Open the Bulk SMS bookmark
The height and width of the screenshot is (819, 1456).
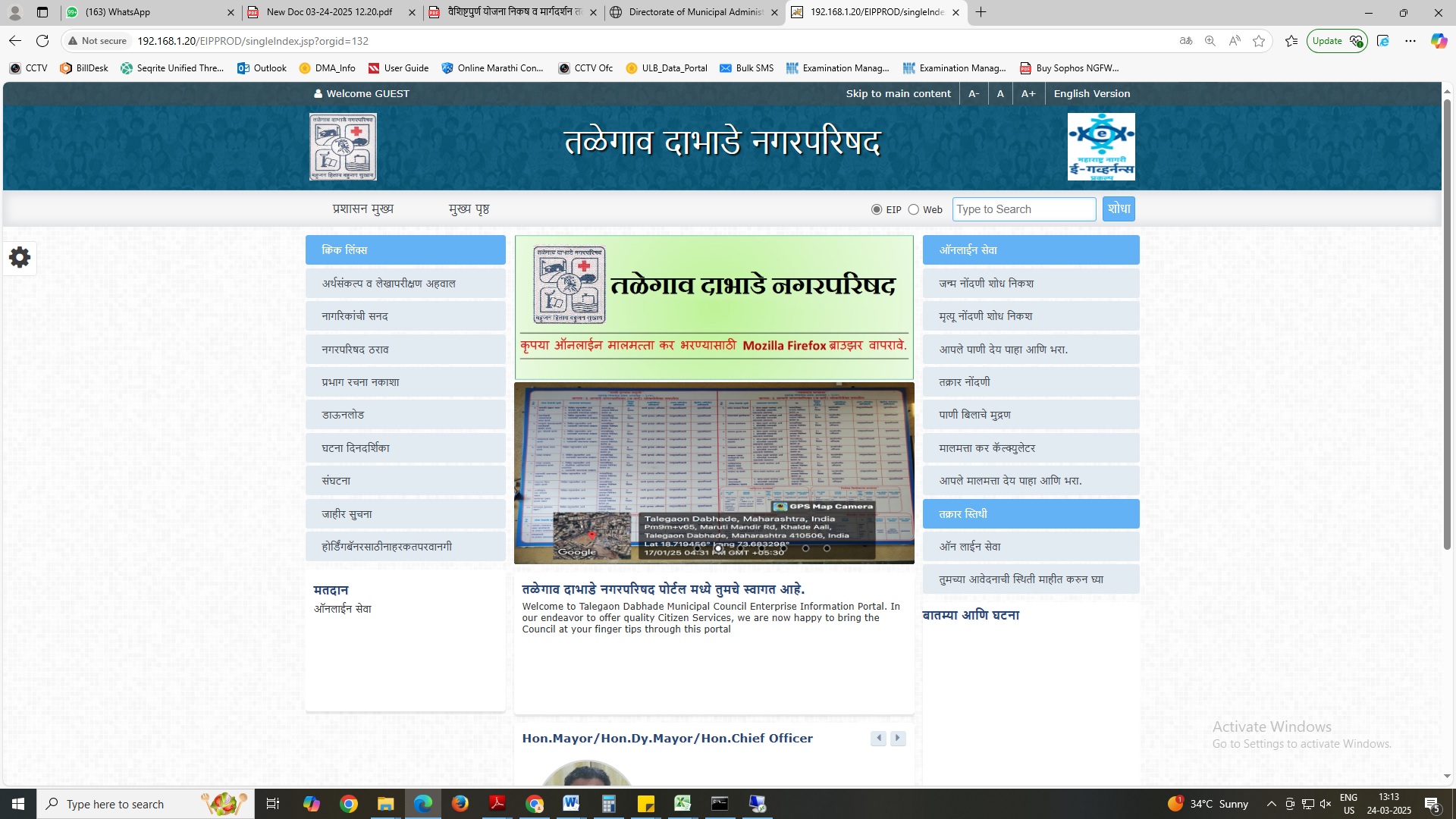pyautogui.click(x=747, y=68)
